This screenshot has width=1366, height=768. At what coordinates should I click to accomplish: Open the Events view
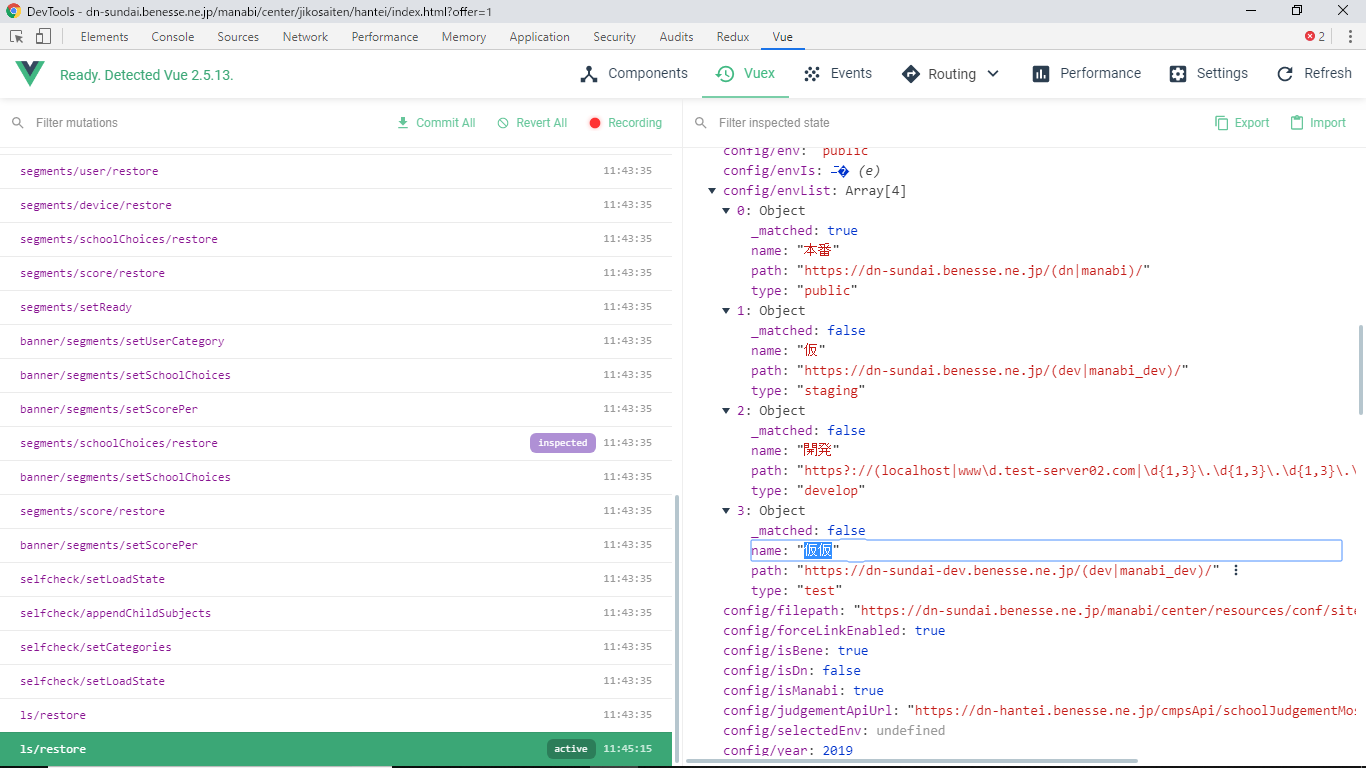tap(838, 74)
